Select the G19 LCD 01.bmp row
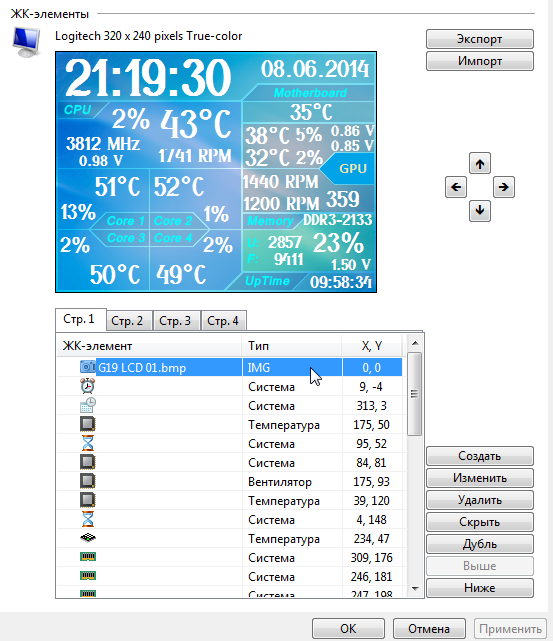The width and height of the screenshot is (553, 641). [x=229, y=367]
